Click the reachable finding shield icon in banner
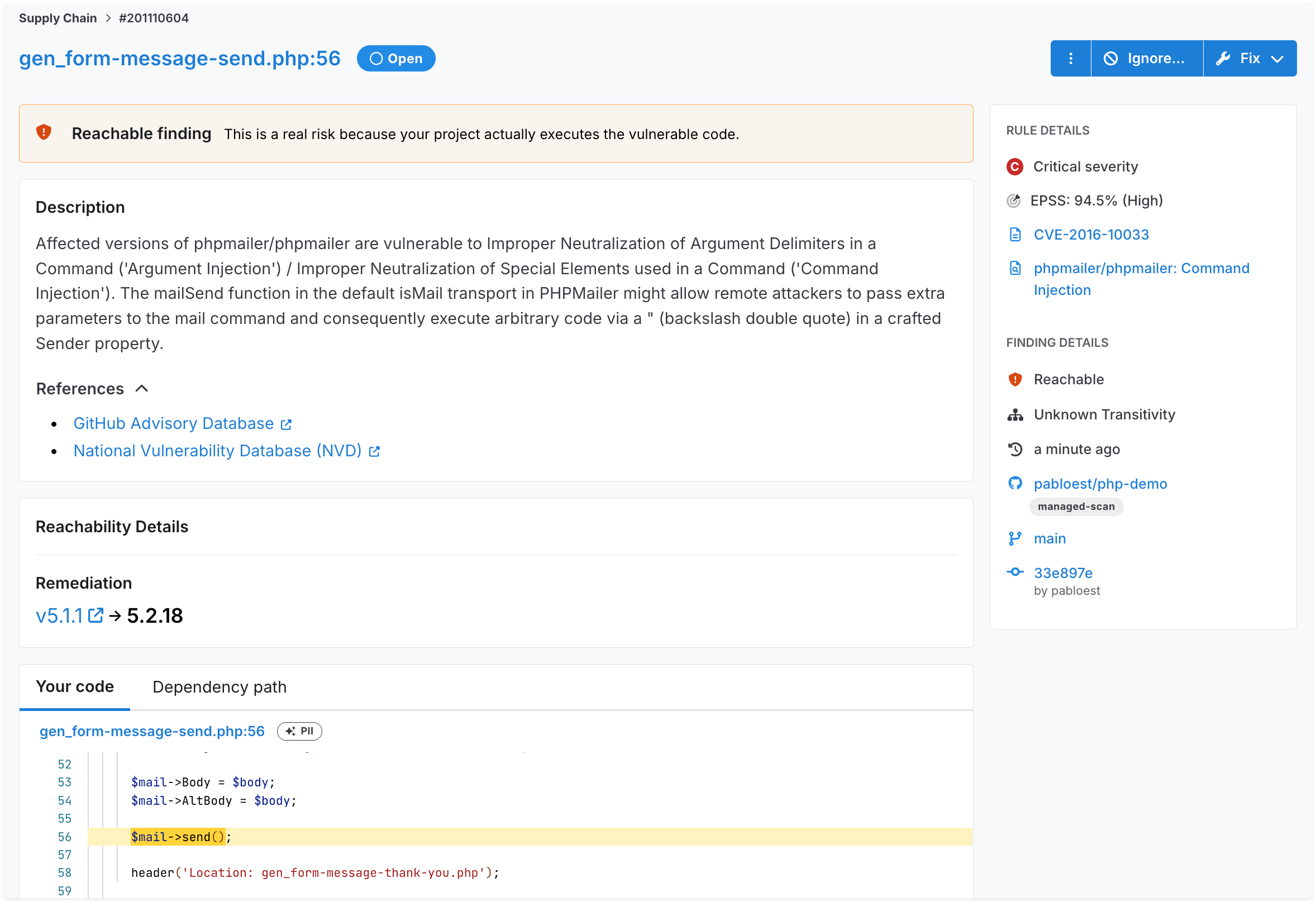The image size is (1316, 902). pyautogui.click(x=44, y=132)
